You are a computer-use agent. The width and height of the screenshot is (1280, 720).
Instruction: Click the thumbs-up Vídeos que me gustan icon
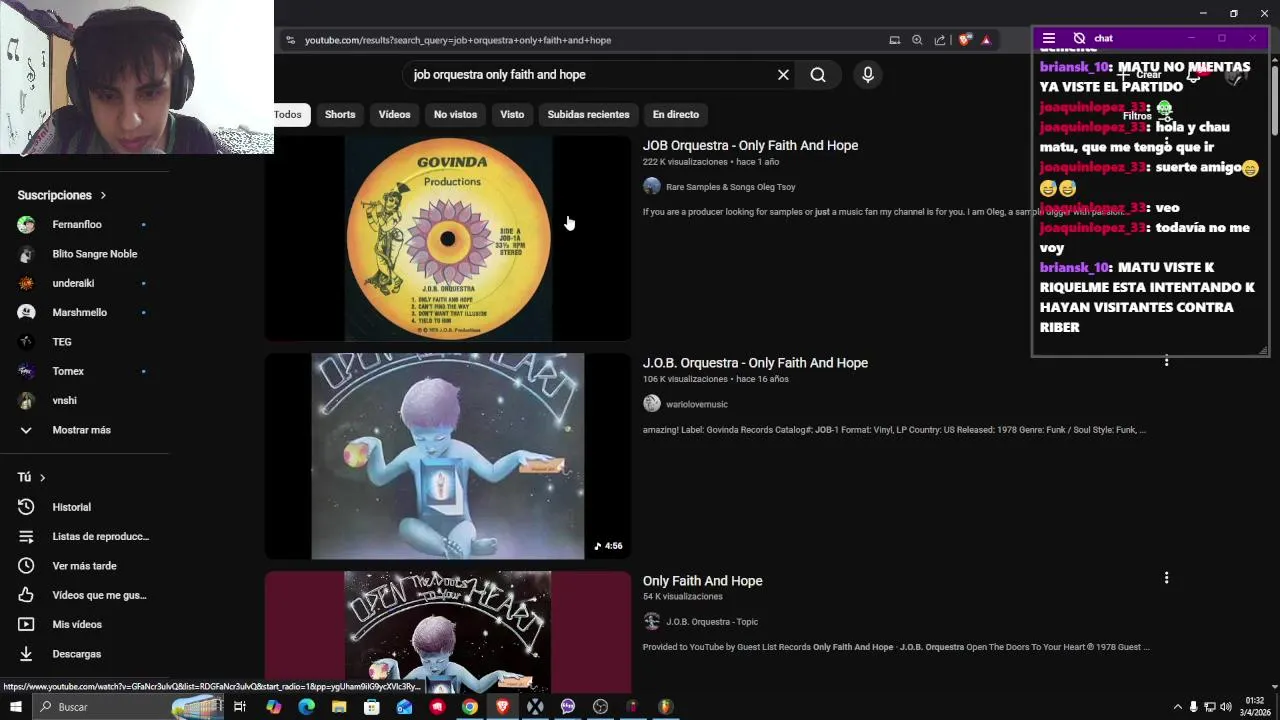26,595
